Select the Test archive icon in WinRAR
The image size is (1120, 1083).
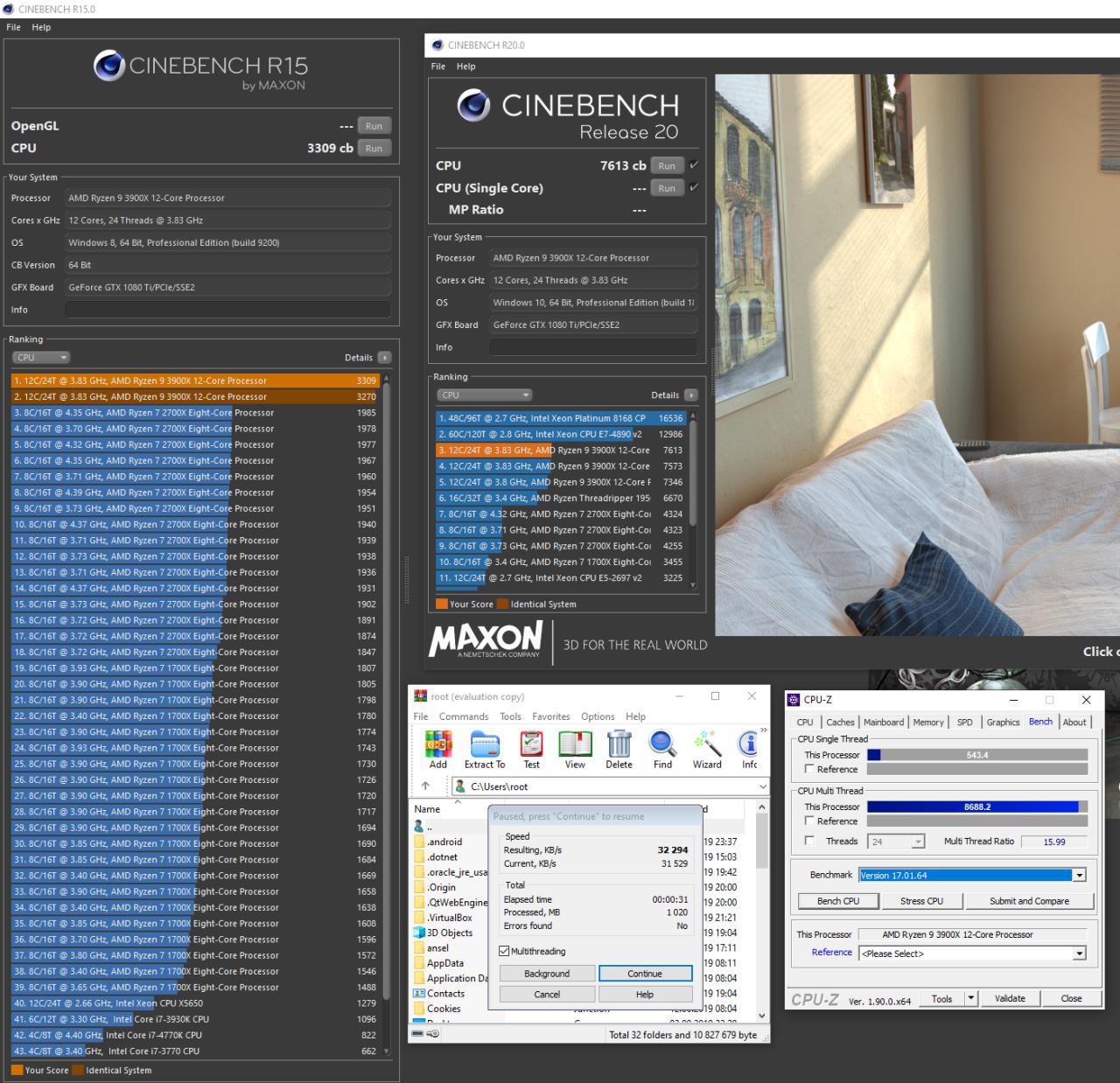tap(531, 744)
